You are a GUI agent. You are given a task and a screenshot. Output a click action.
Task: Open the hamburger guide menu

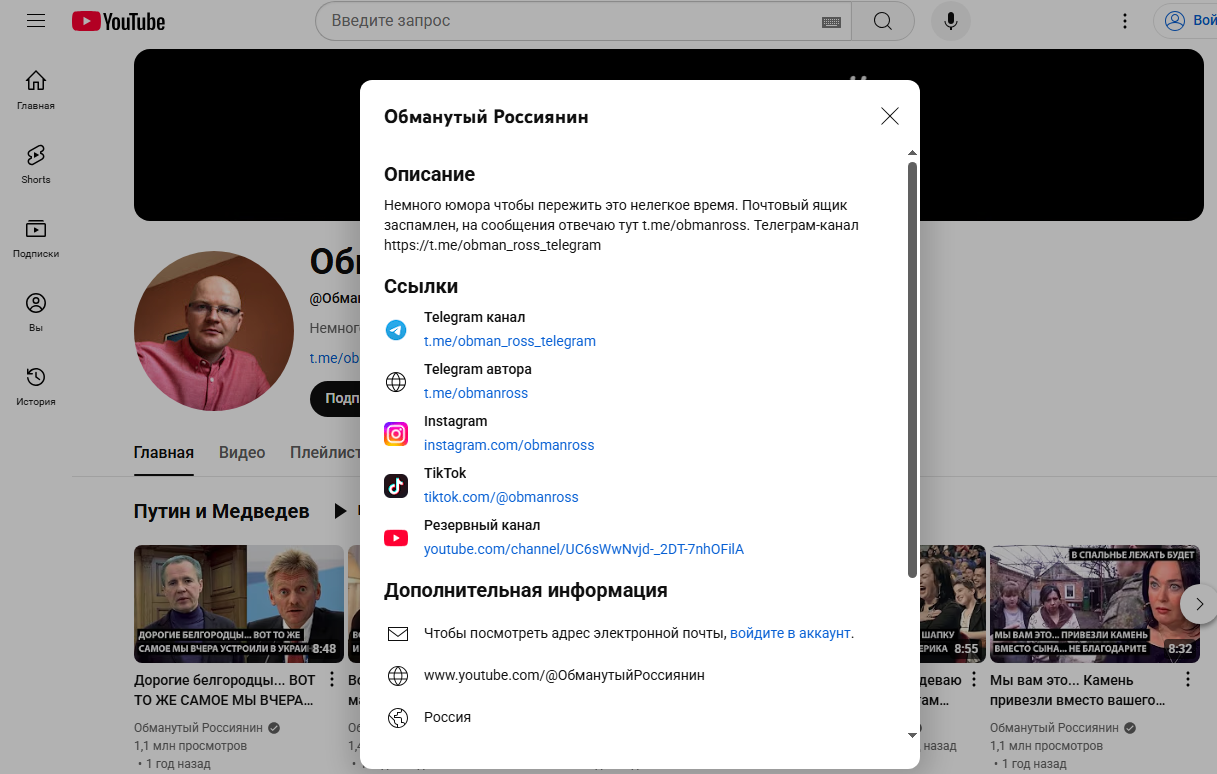[36, 20]
